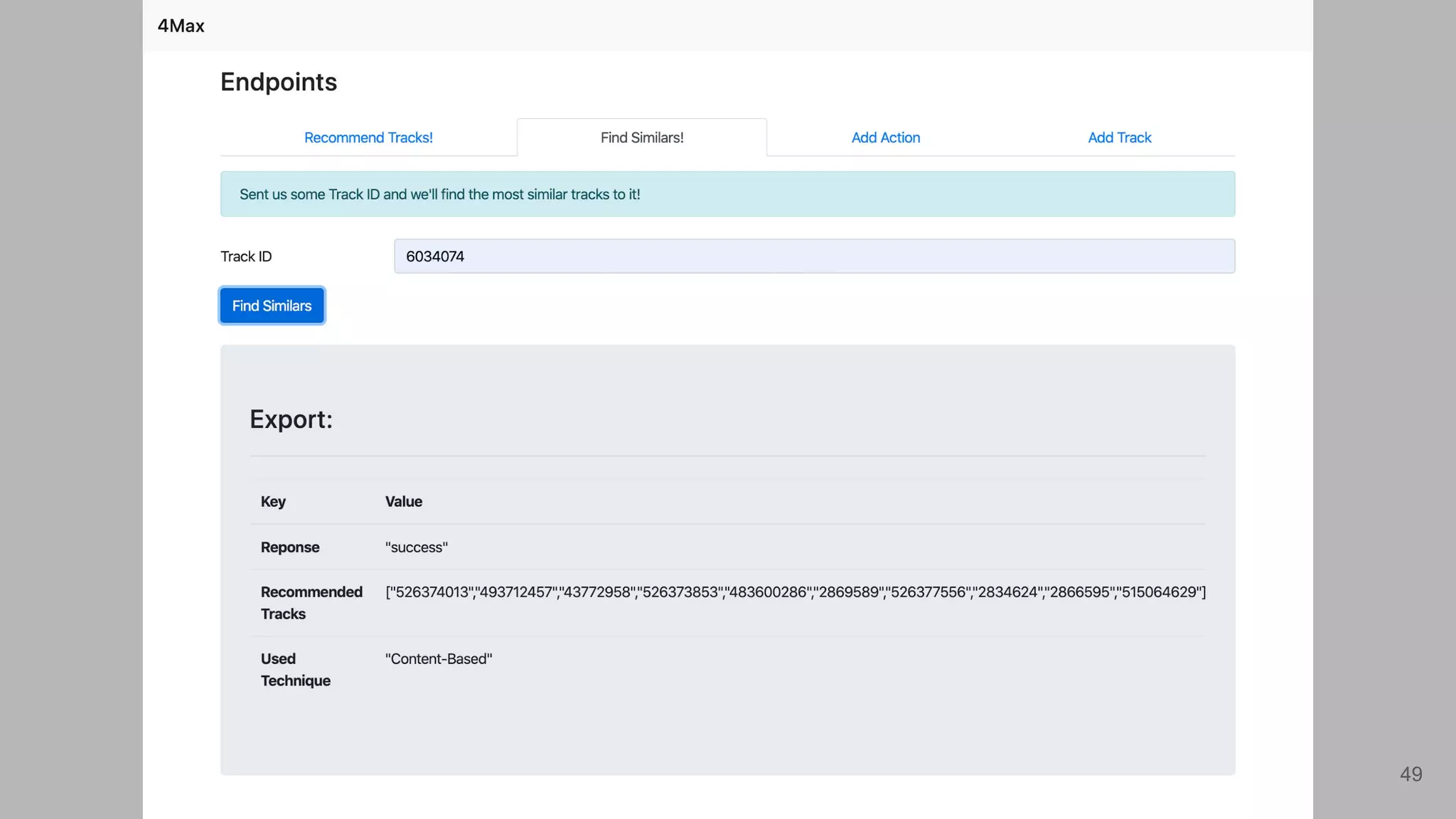Click the "Content-Based" technique value

438,658
